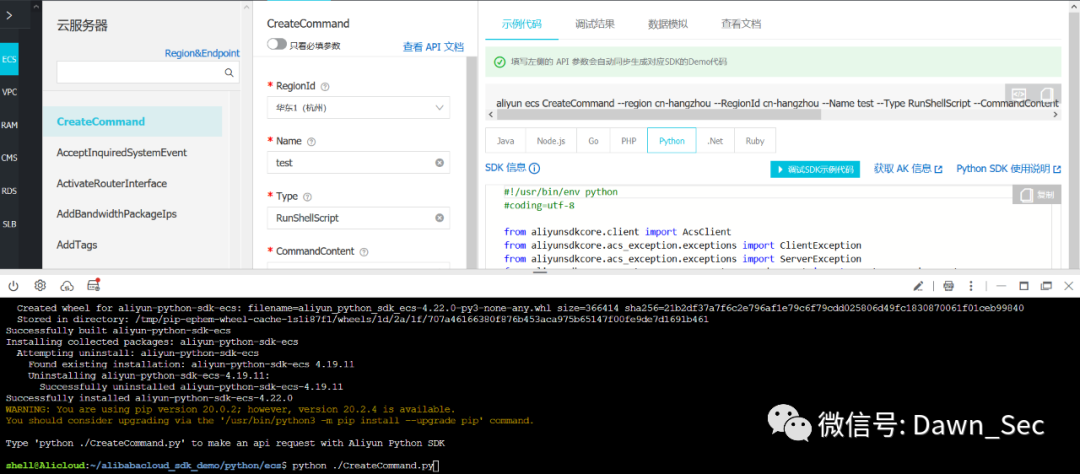Click the RegionId help icon
1080x474 pixels.
tap(325, 87)
